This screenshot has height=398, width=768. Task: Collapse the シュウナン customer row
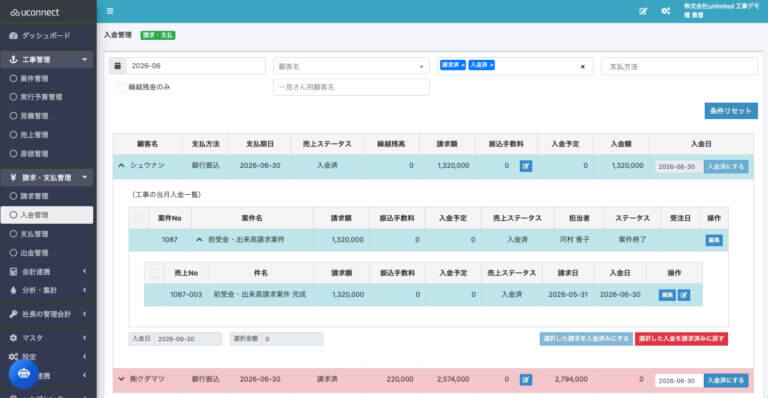(121, 165)
